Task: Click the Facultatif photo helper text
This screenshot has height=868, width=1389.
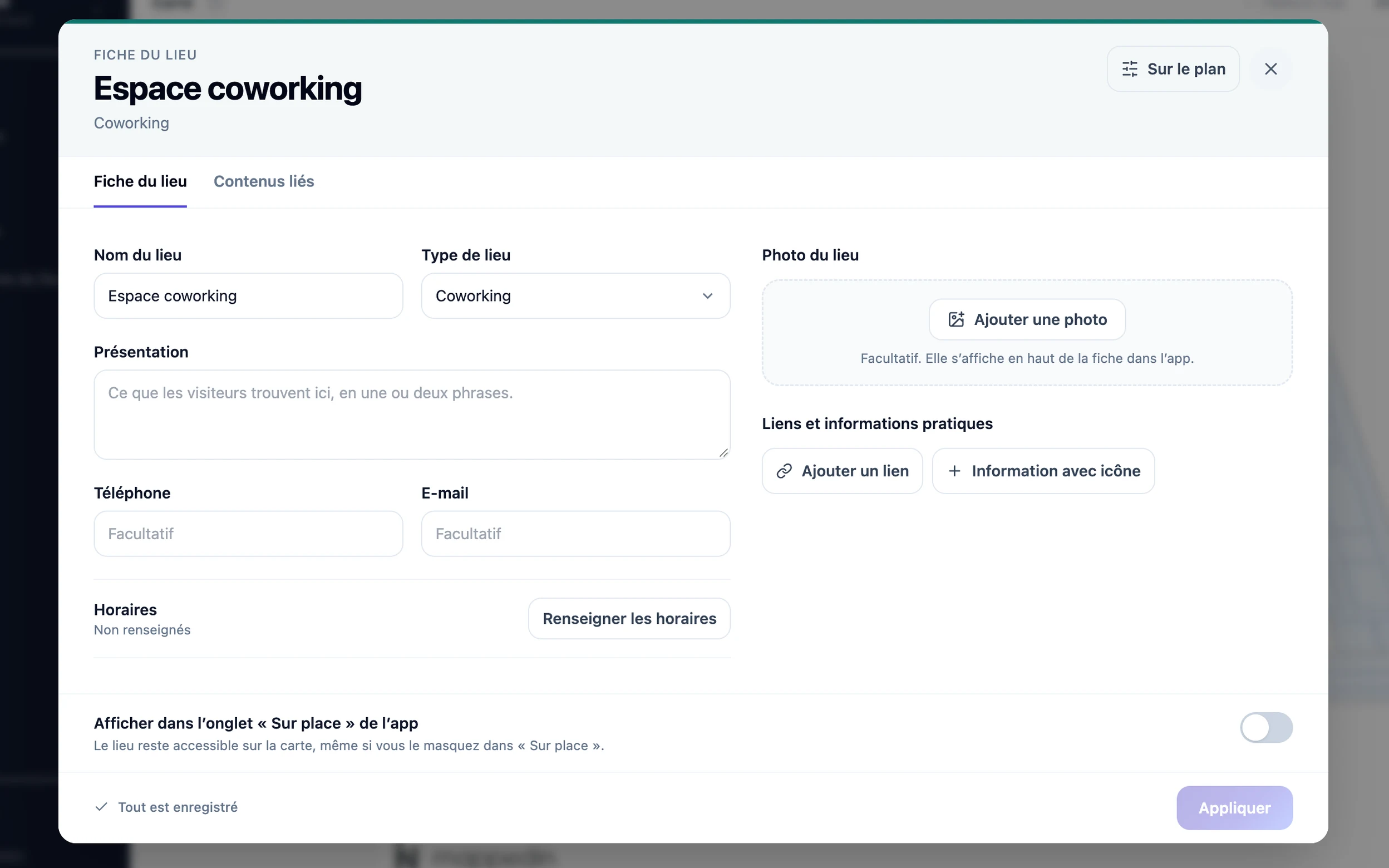Action: tap(1027, 358)
